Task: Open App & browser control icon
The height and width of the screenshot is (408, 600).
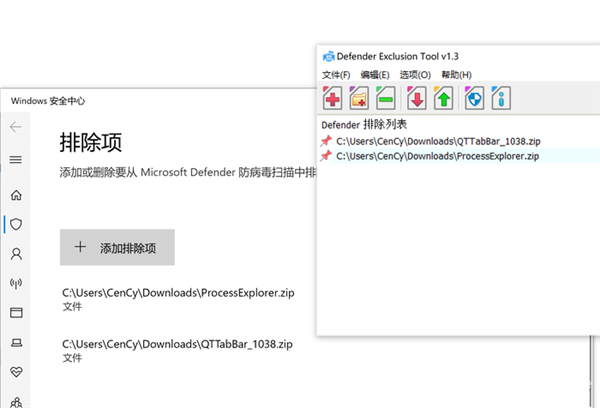Action: (x=15, y=313)
